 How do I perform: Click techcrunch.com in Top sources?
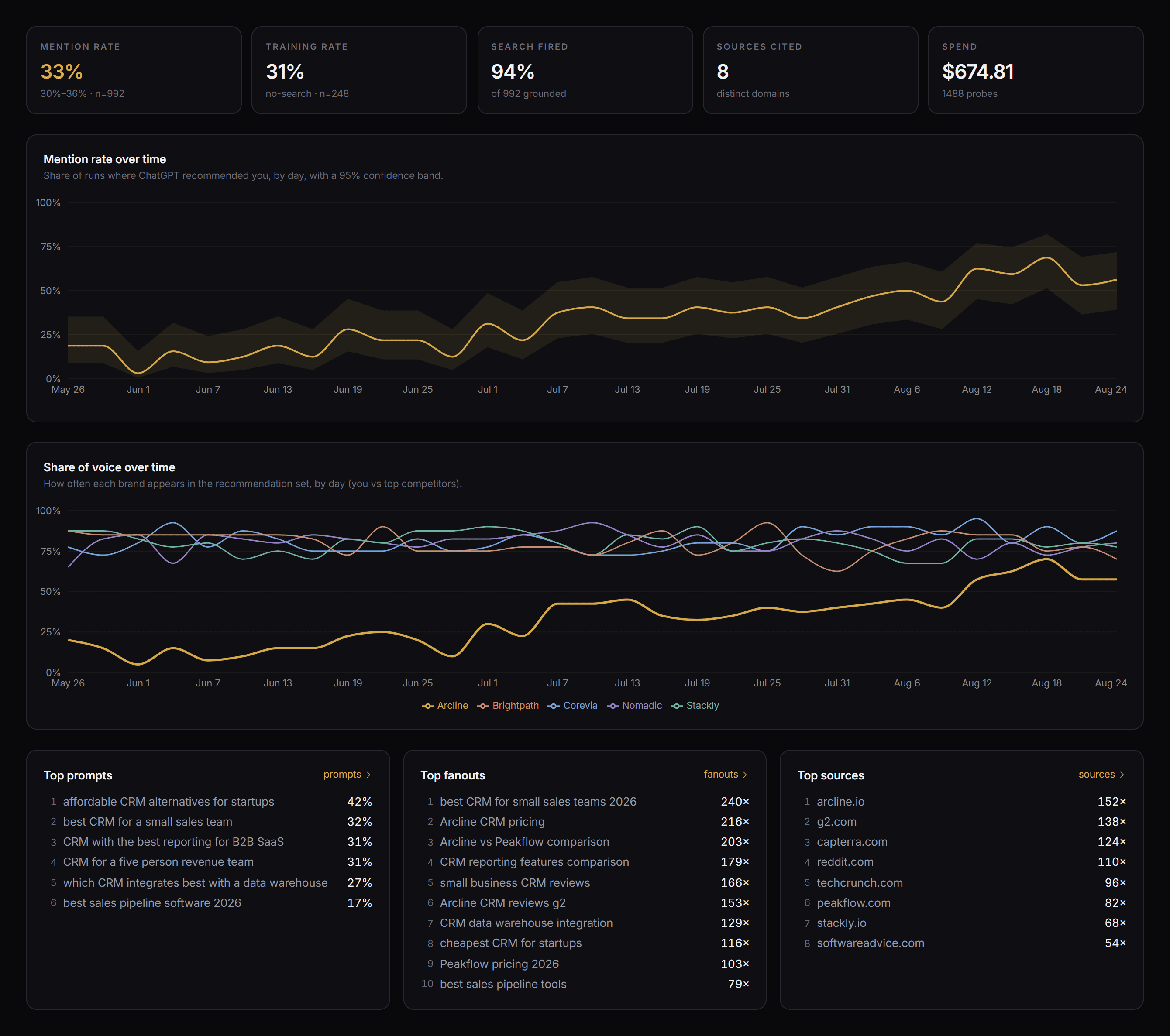tap(860, 883)
